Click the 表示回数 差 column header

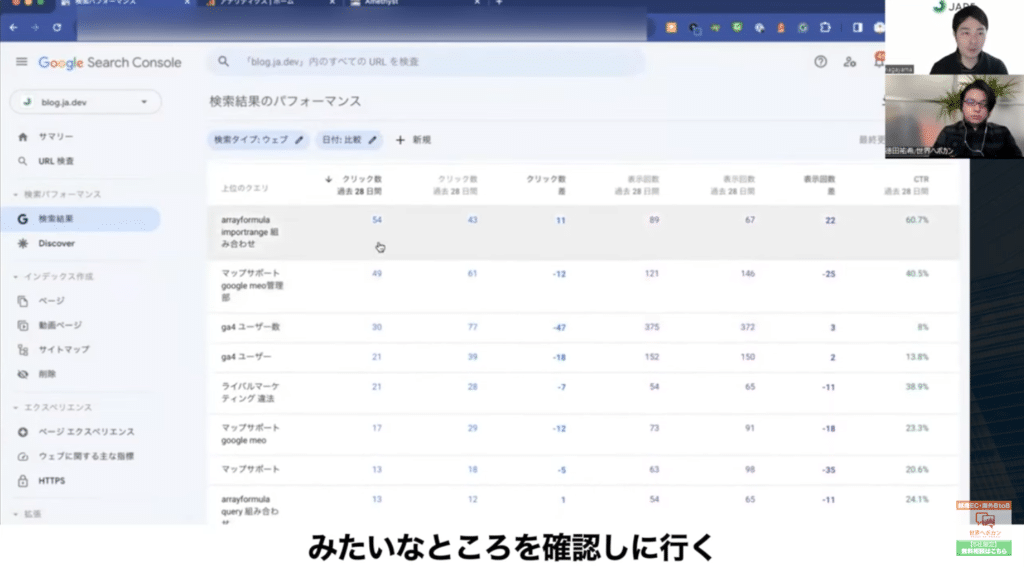pyautogui.click(x=819, y=185)
